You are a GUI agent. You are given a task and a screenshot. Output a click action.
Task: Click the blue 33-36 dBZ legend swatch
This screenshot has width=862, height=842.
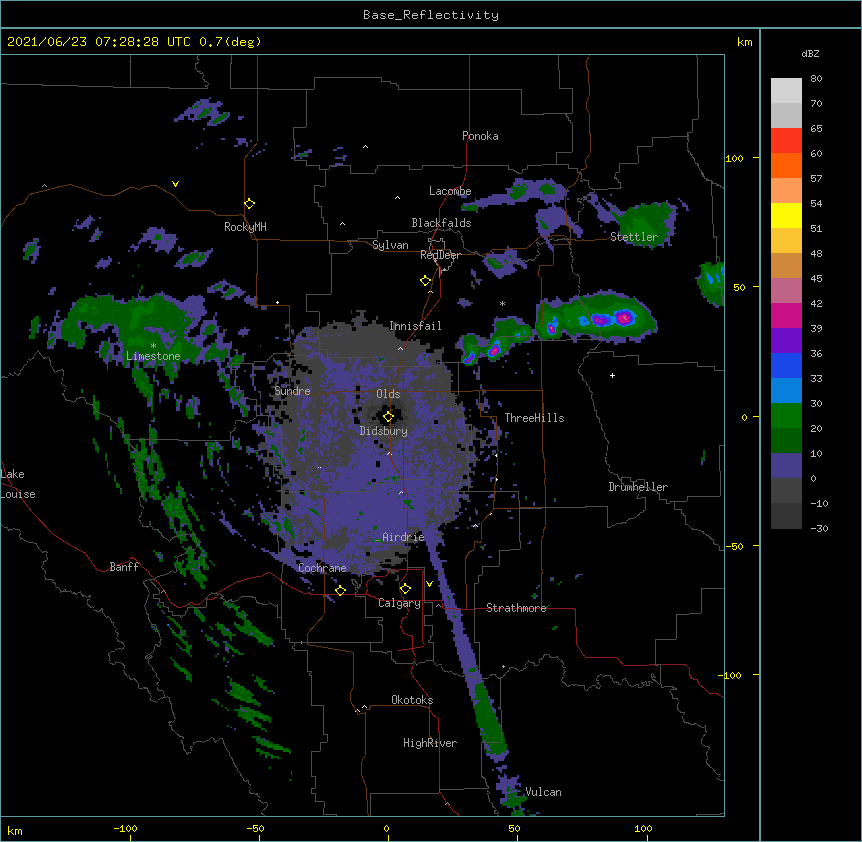786,365
